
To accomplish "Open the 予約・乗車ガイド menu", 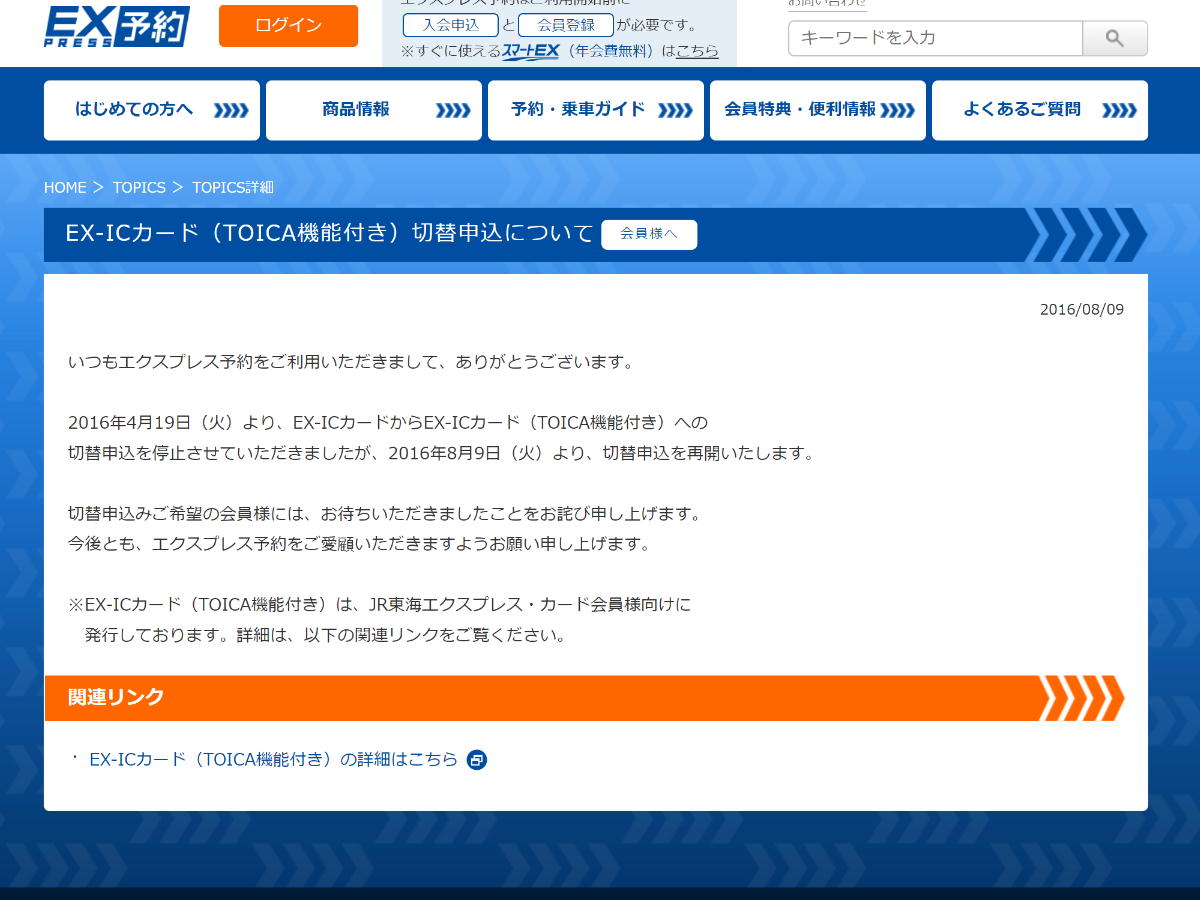I will (x=596, y=110).
